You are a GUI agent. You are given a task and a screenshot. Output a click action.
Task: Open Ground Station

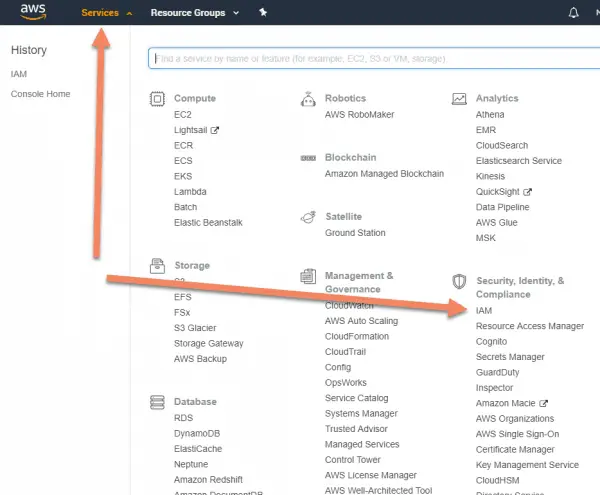tap(355, 233)
